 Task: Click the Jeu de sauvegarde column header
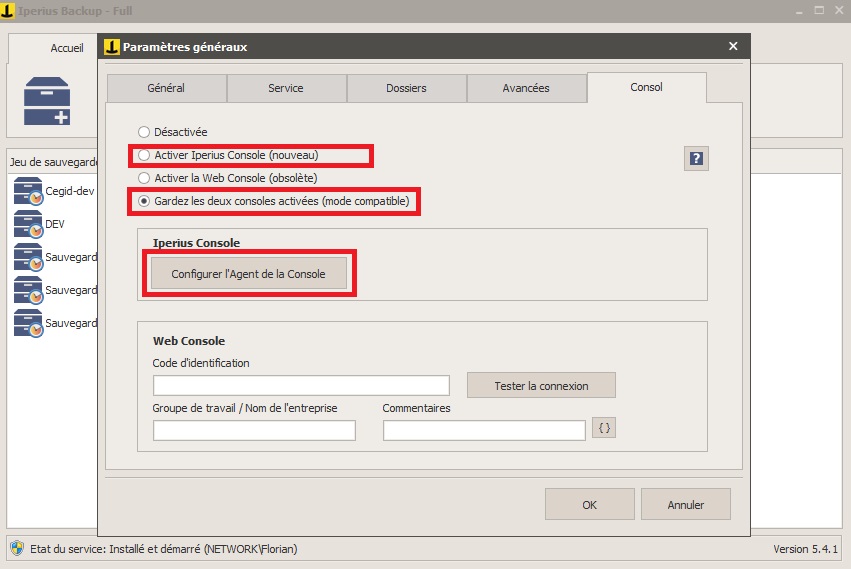click(x=53, y=162)
